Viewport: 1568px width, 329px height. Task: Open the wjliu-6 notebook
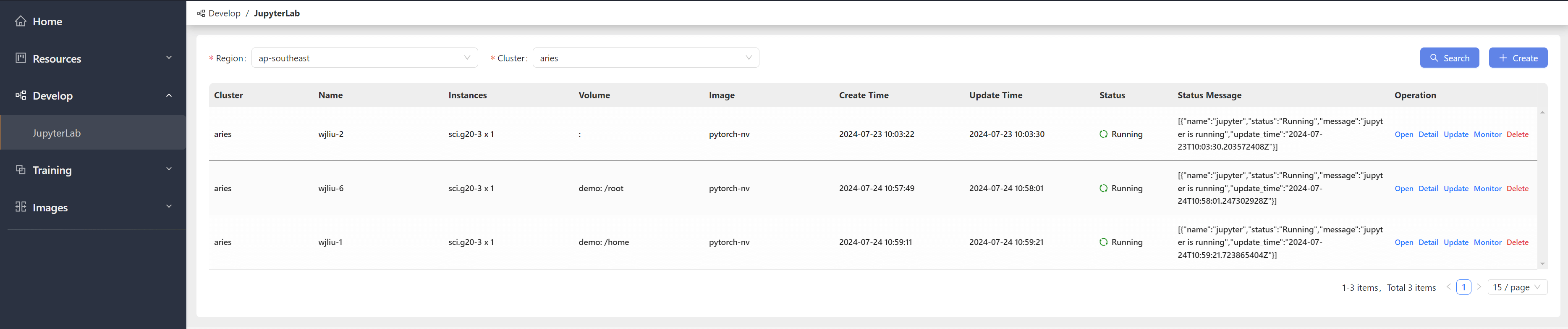[1404, 189]
